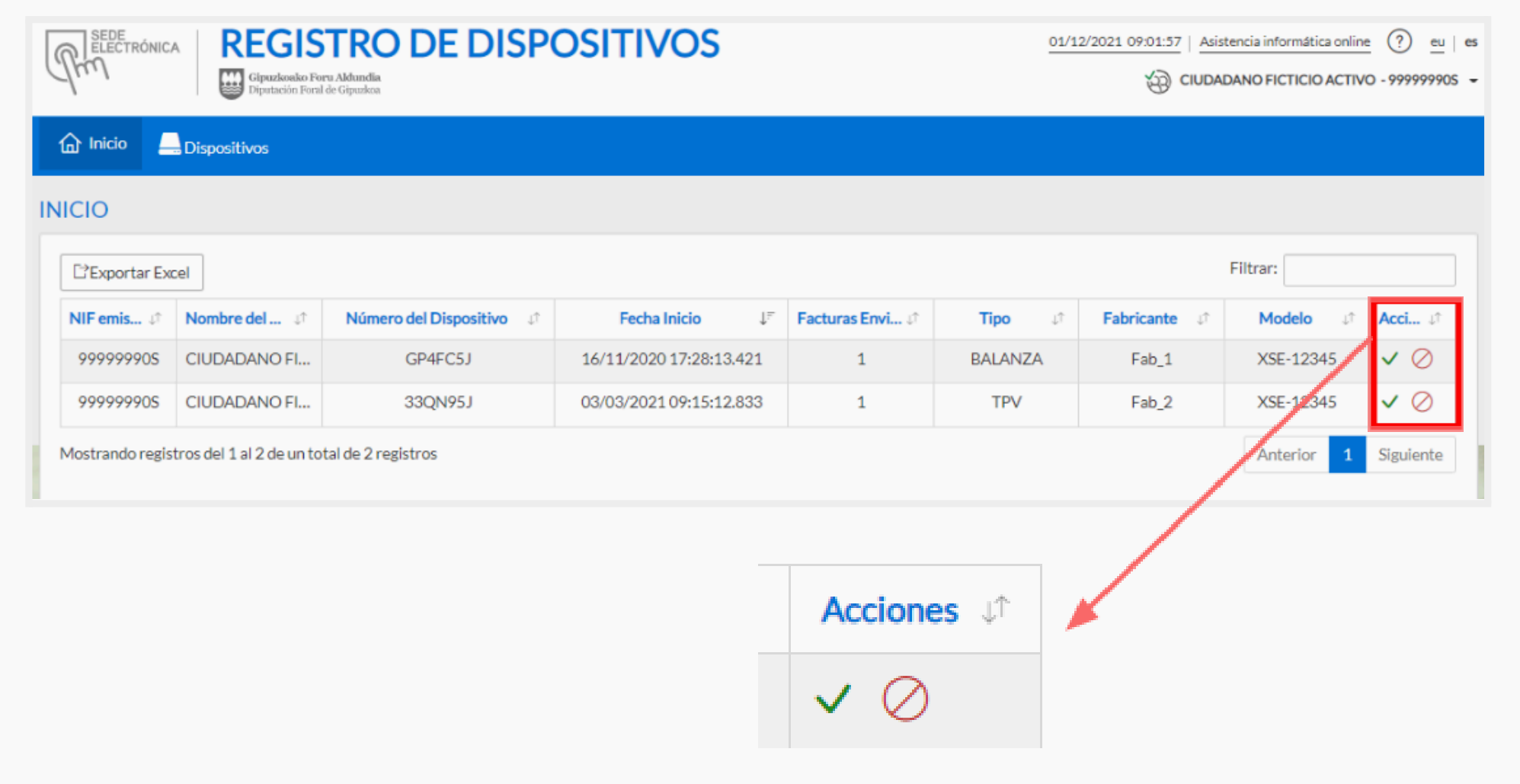
Task: Sort by Modelo column arrows
Action: 1349,318
